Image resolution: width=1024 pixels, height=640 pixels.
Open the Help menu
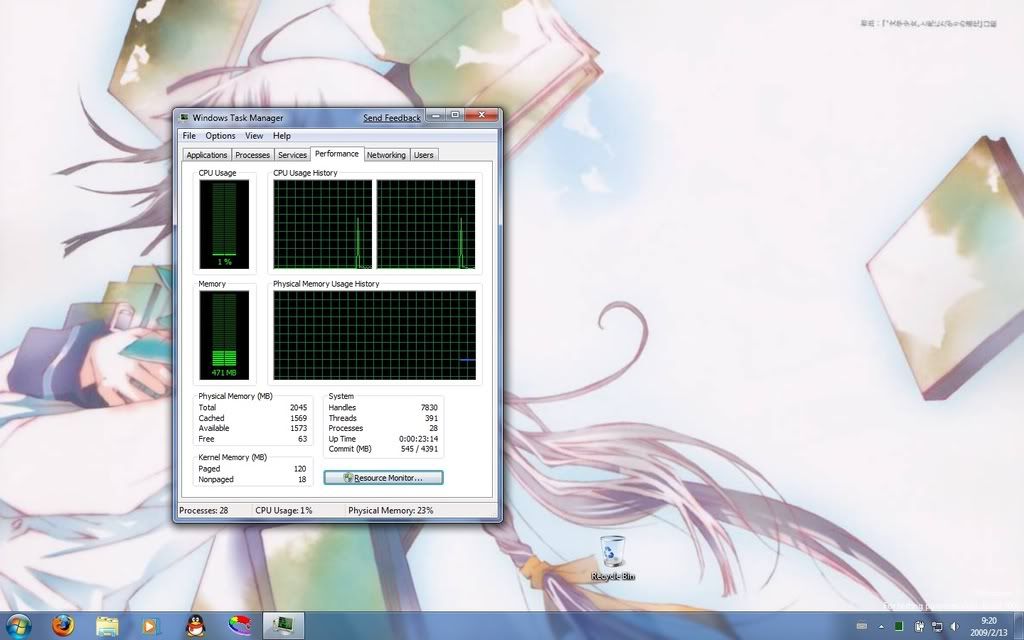tap(282, 136)
